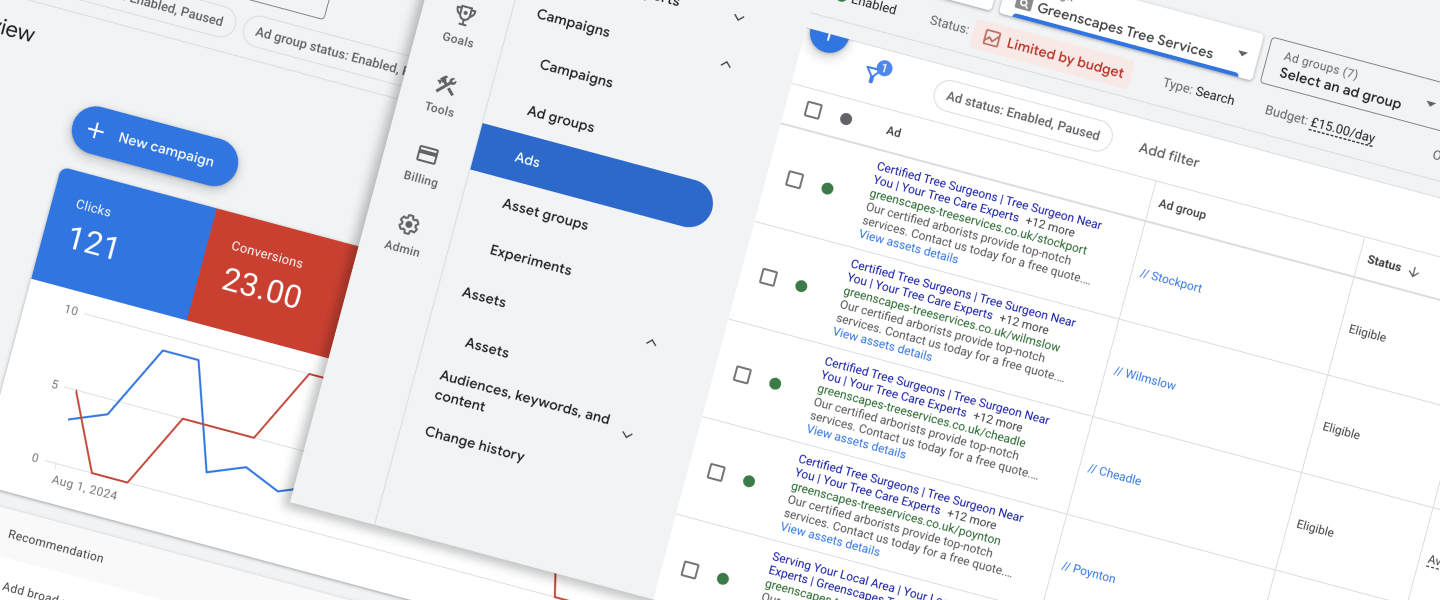Click View assets details for the Poynton ad
Viewport: 1440px width, 600px height.
pyautogui.click(x=831, y=538)
